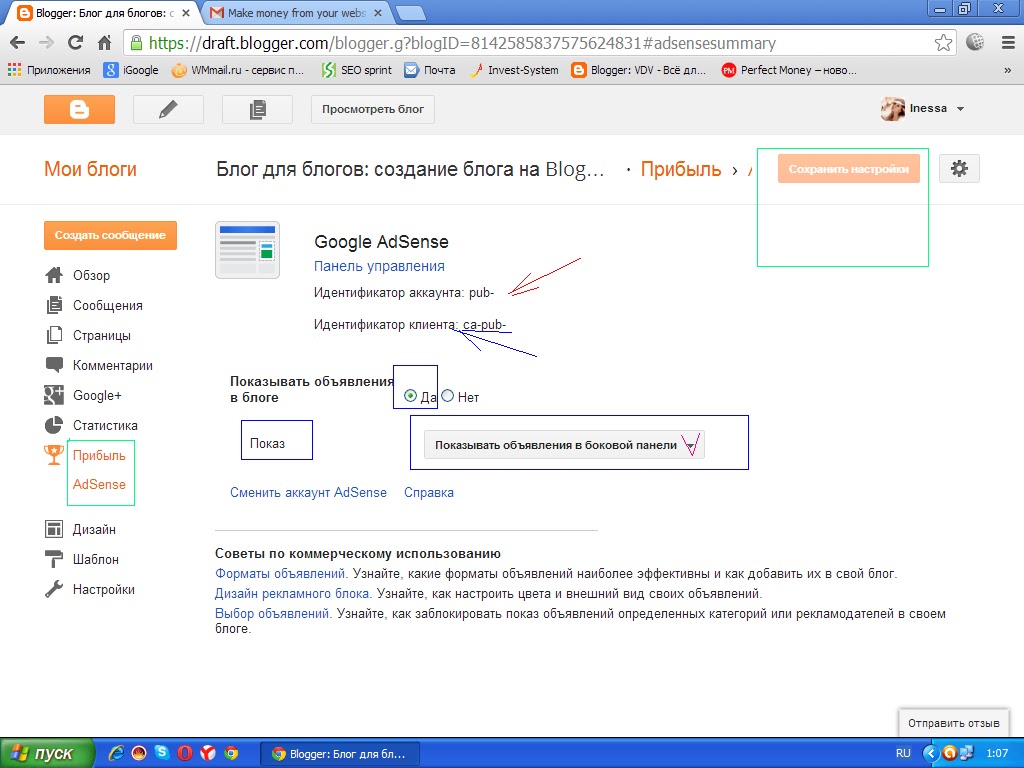
Task: Open the Комментарии sidebar item
Action: (x=113, y=366)
